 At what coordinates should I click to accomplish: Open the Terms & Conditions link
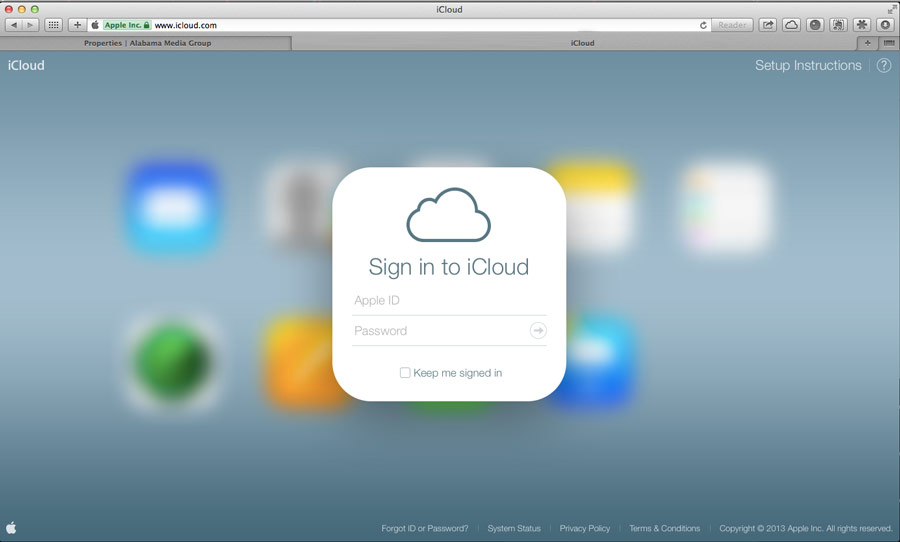pos(664,528)
